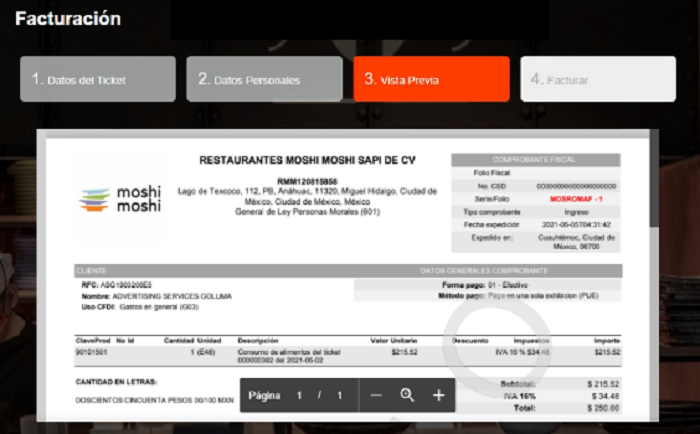Click ClaveProd value 90101501
The width and height of the screenshot is (700, 434).
coord(91,352)
